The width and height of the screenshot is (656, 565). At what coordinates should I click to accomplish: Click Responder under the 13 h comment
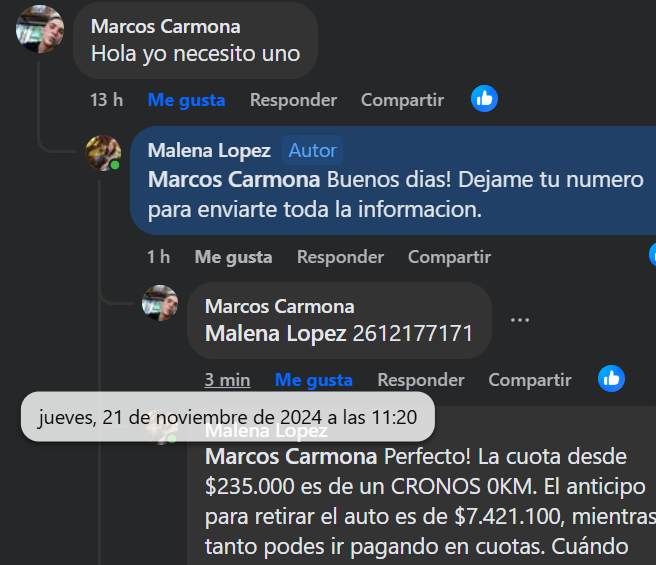click(293, 100)
